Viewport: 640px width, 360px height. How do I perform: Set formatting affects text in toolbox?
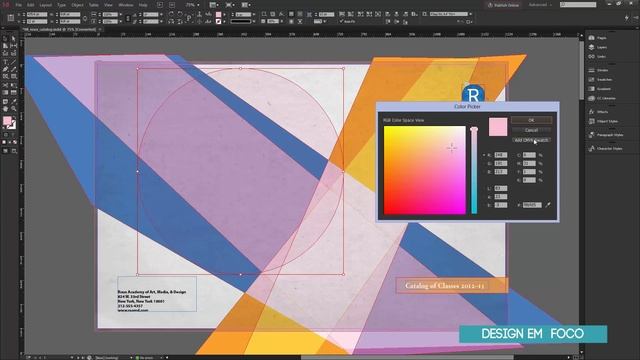pos(13,134)
